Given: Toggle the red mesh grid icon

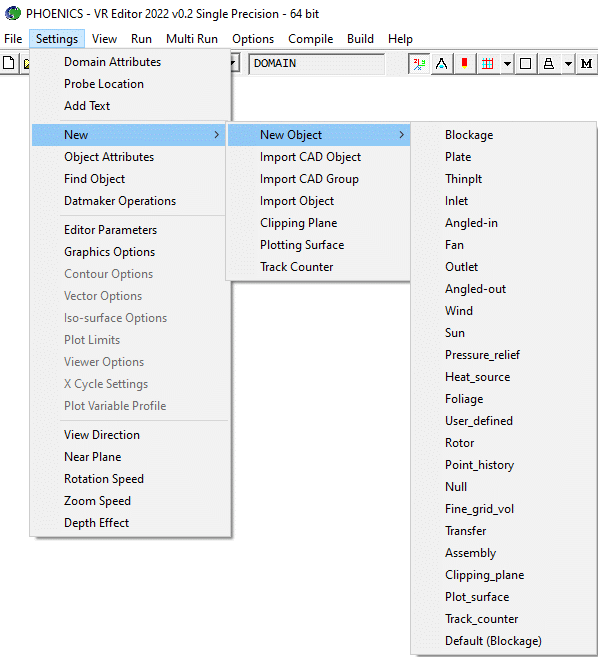Looking at the screenshot, I should pos(487,64).
